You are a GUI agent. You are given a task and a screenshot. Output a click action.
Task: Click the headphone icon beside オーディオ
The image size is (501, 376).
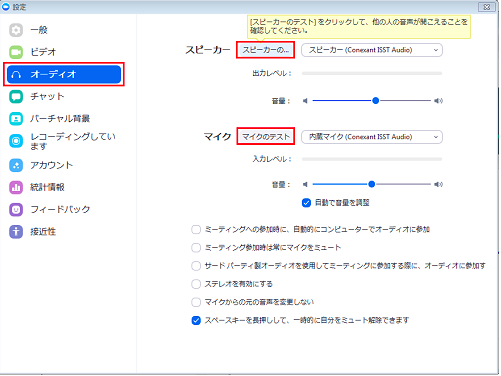(16, 74)
